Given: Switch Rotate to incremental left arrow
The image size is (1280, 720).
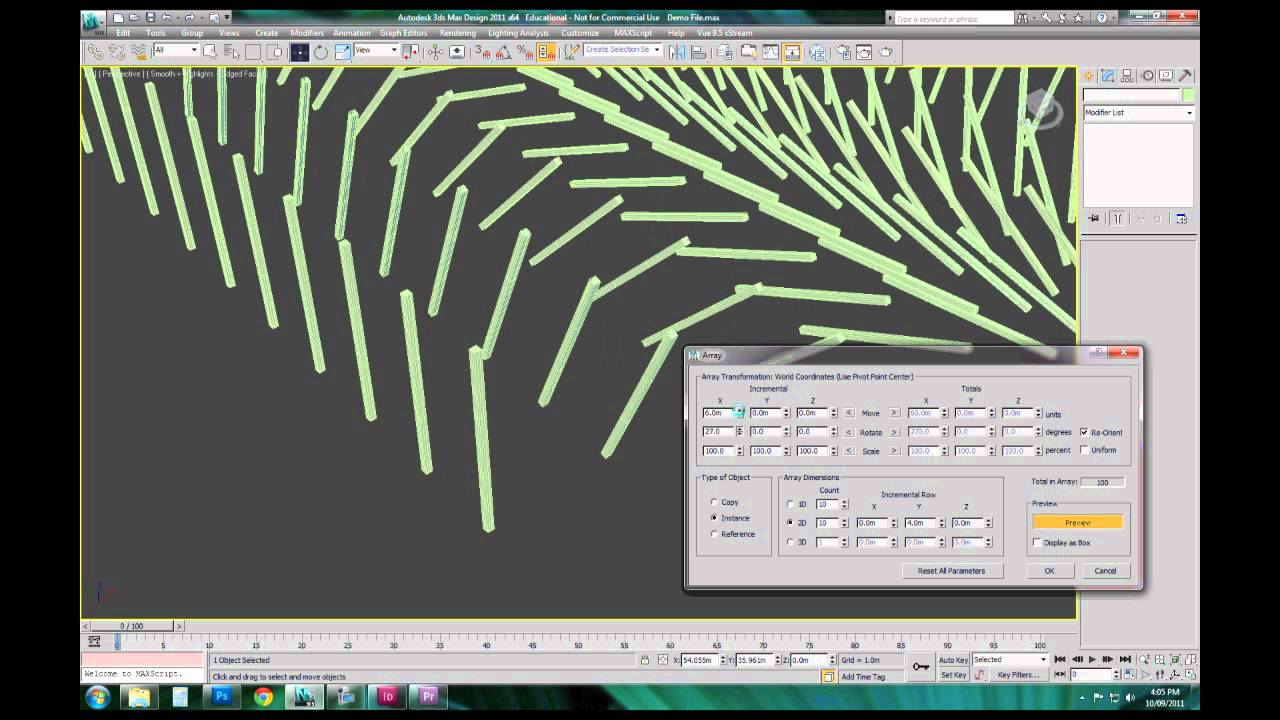Looking at the screenshot, I should coord(849,432).
